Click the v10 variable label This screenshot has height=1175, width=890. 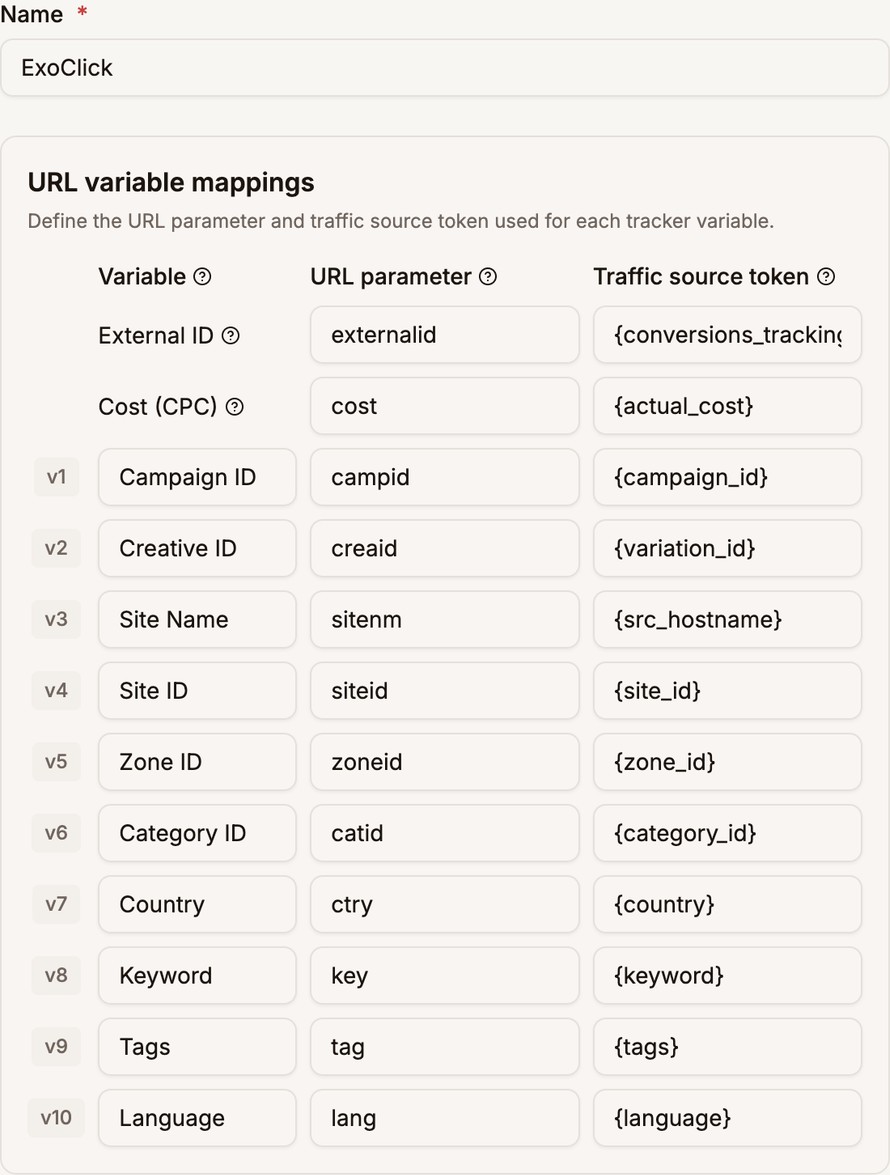coord(56,1117)
